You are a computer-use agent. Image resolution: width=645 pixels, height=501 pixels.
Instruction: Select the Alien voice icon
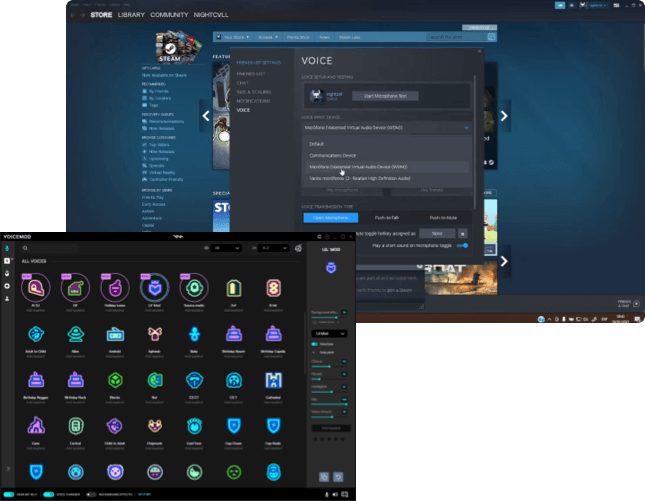[x=77, y=333]
